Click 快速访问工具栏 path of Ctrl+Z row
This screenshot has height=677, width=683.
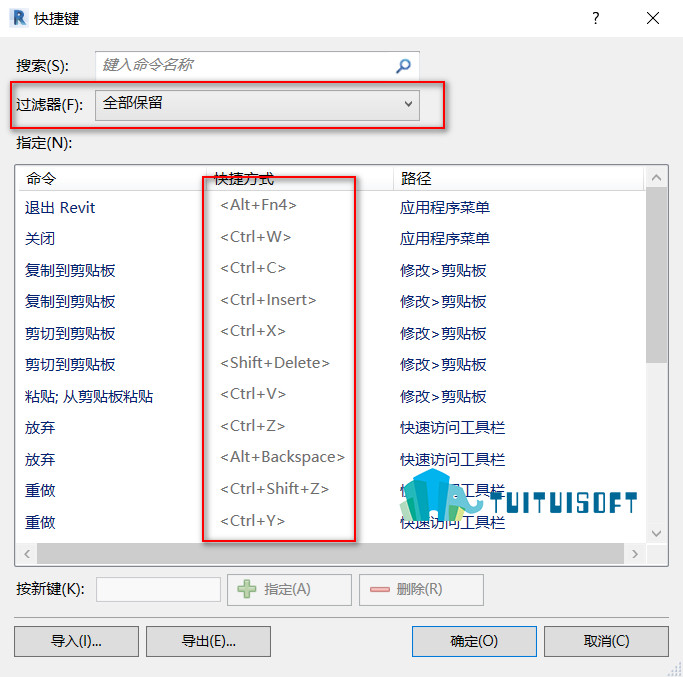453,428
